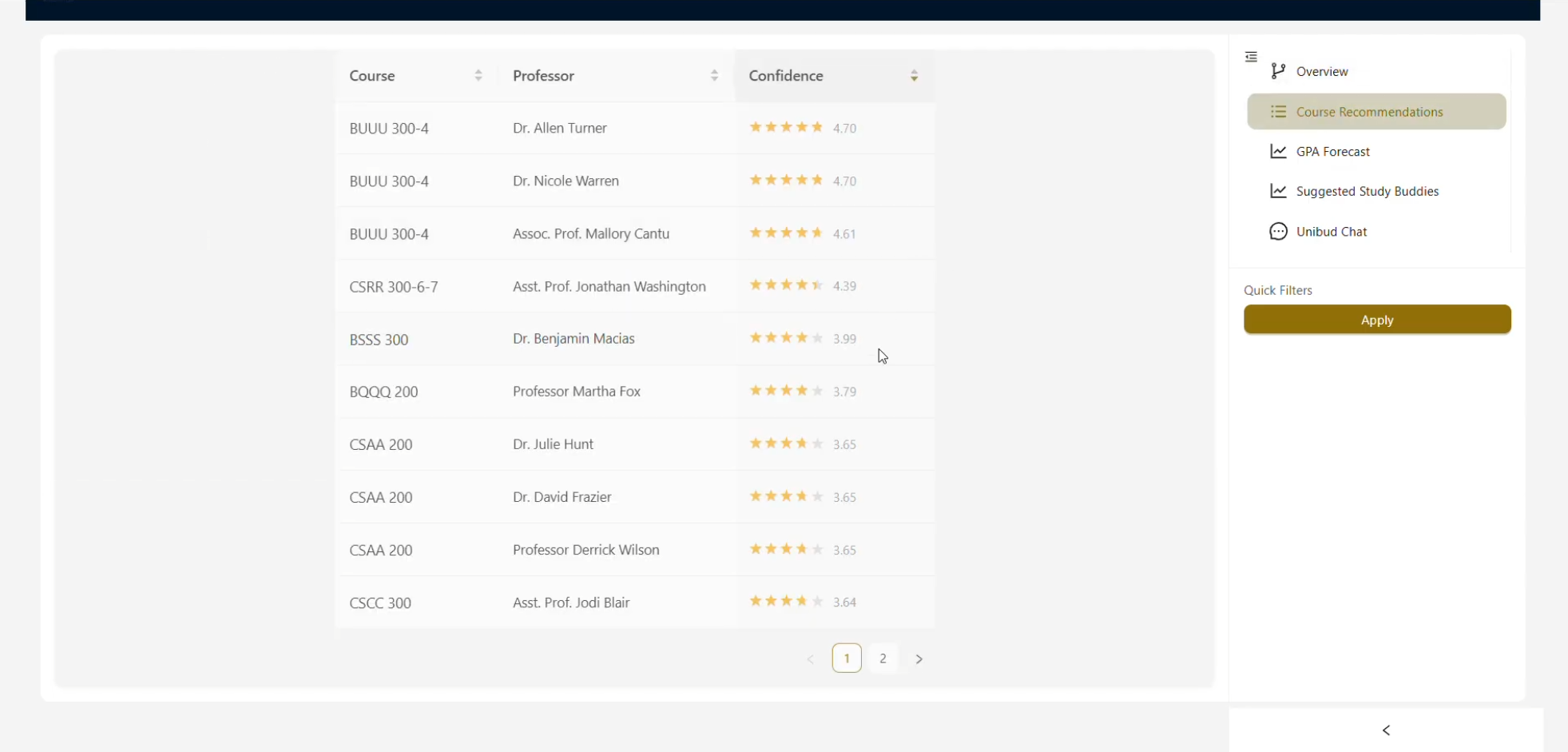The height and width of the screenshot is (752, 1568).
Task: Click star rating for Dr. Nicole Warren
Action: point(786,180)
